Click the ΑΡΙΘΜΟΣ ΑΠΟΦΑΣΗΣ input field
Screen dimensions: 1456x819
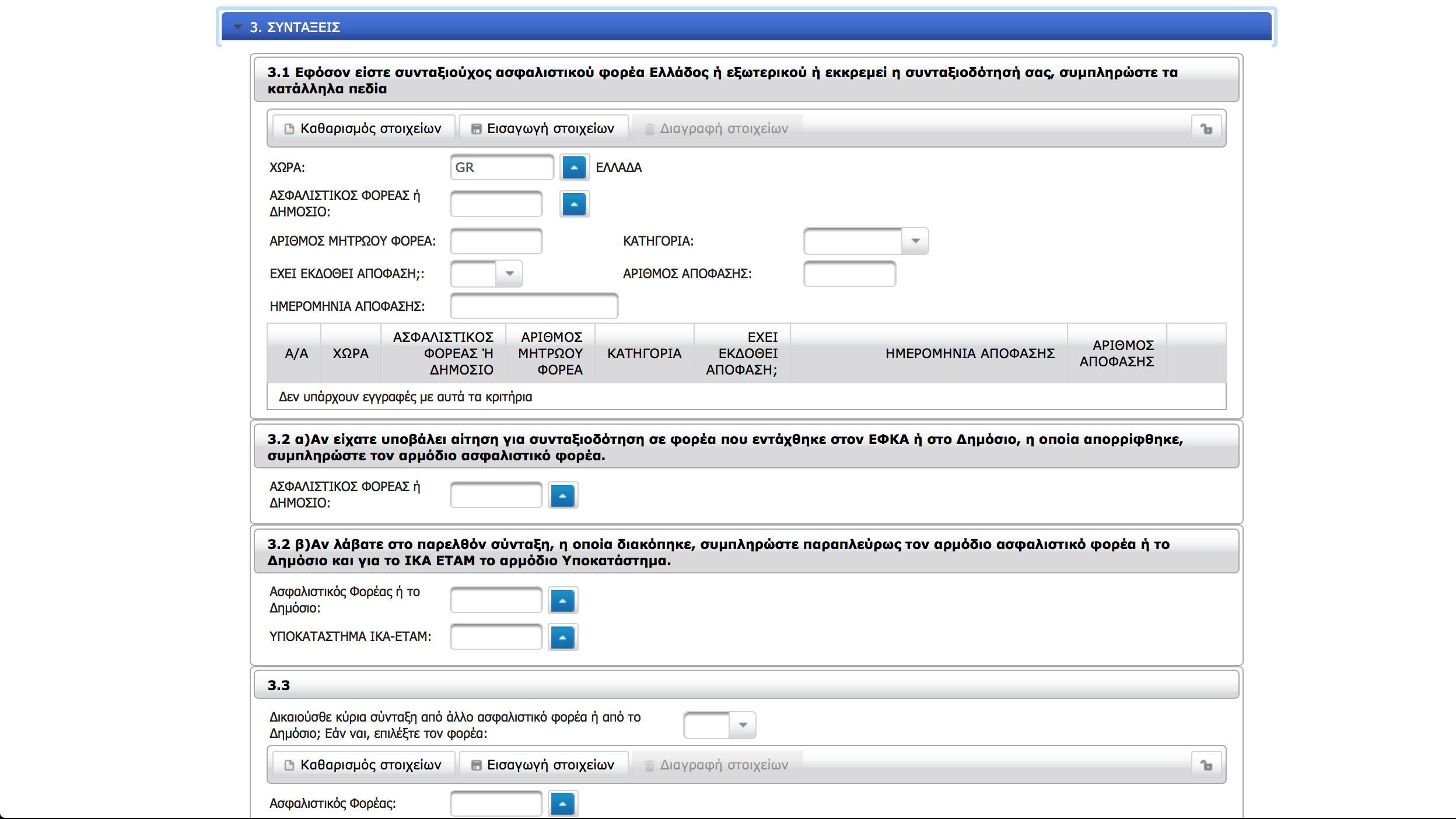(849, 274)
